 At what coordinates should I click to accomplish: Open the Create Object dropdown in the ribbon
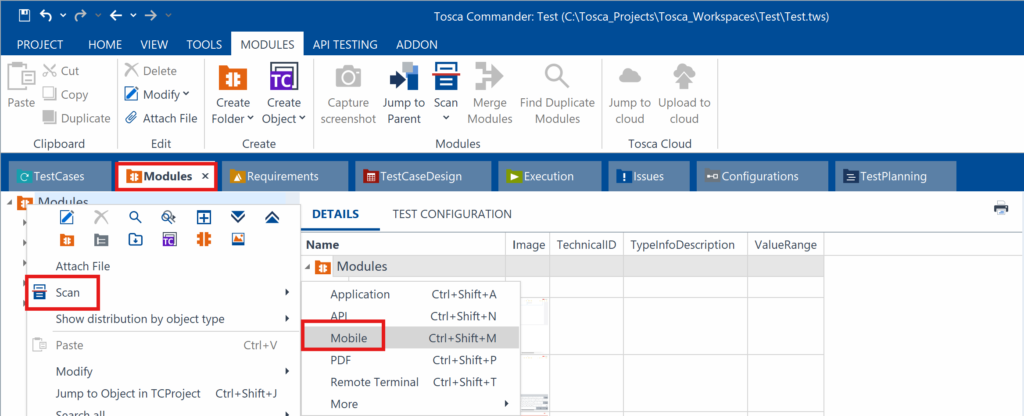(283, 93)
